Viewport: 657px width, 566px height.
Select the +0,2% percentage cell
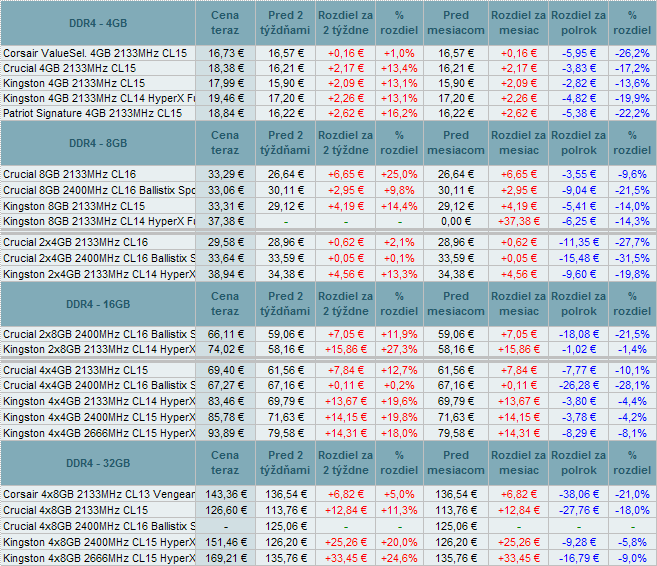[x=399, y=385]
